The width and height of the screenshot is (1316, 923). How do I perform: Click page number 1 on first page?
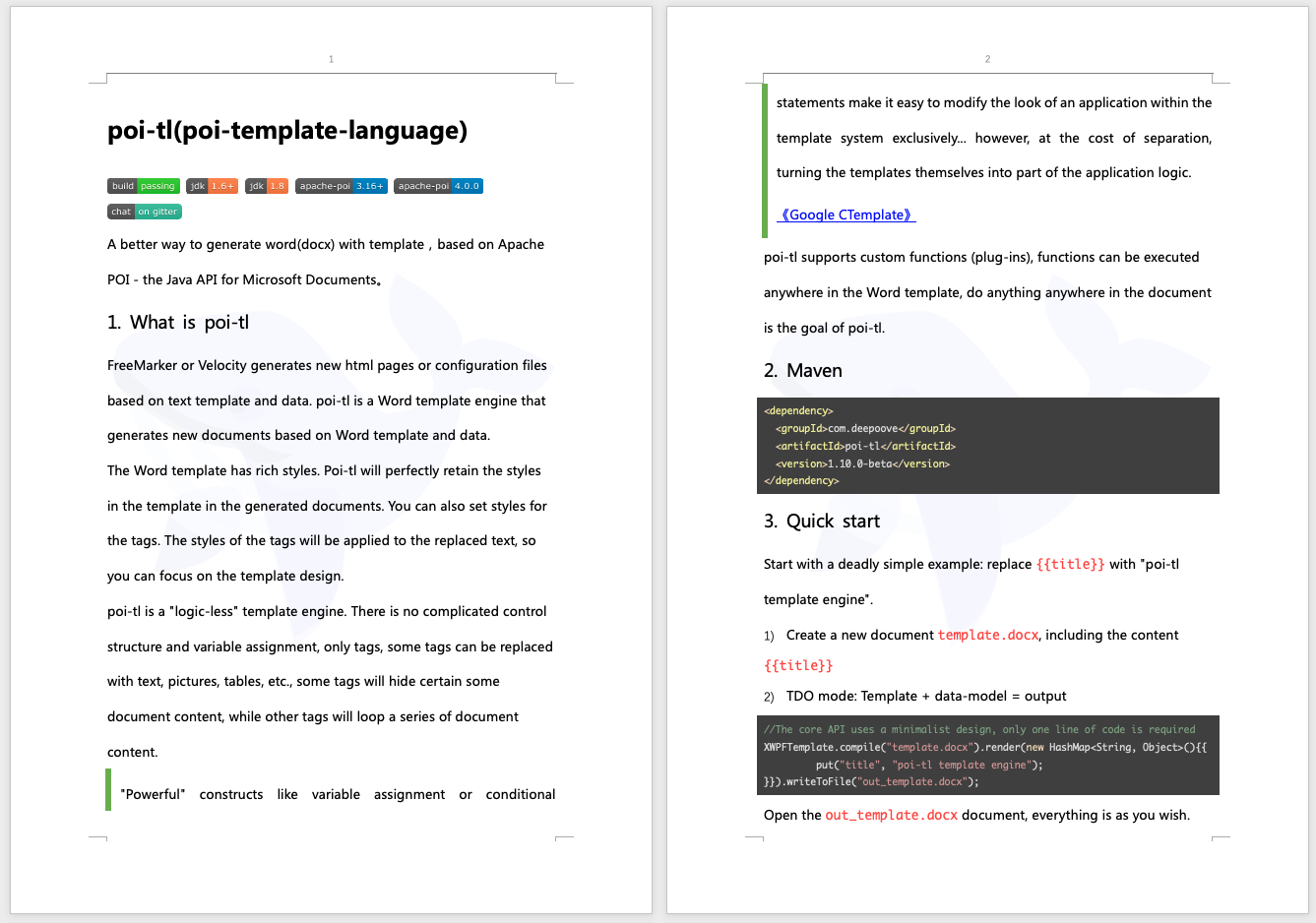(x=332, y=59)
